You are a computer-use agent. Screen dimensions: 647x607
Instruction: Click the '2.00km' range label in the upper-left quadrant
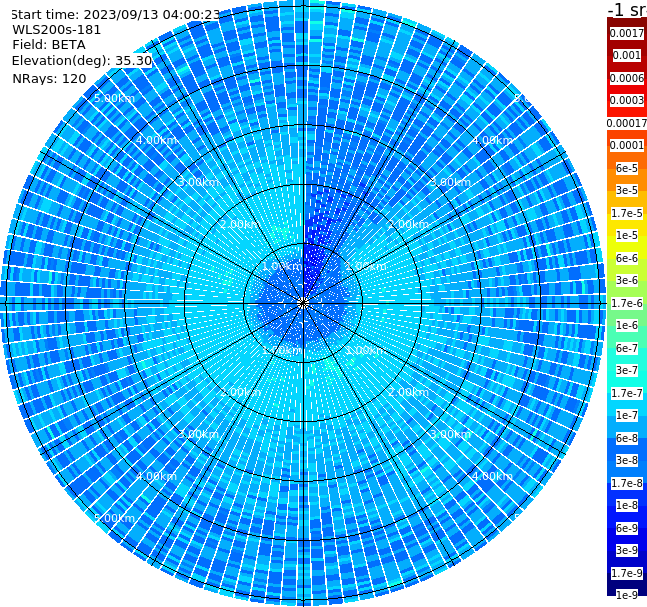pyautogui.click(x=241, y=224)
